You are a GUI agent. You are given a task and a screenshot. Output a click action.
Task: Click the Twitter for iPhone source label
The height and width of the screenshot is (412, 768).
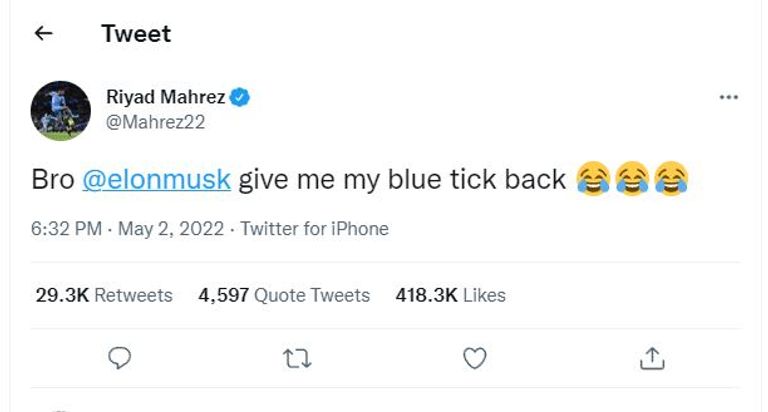coord(314,229)
